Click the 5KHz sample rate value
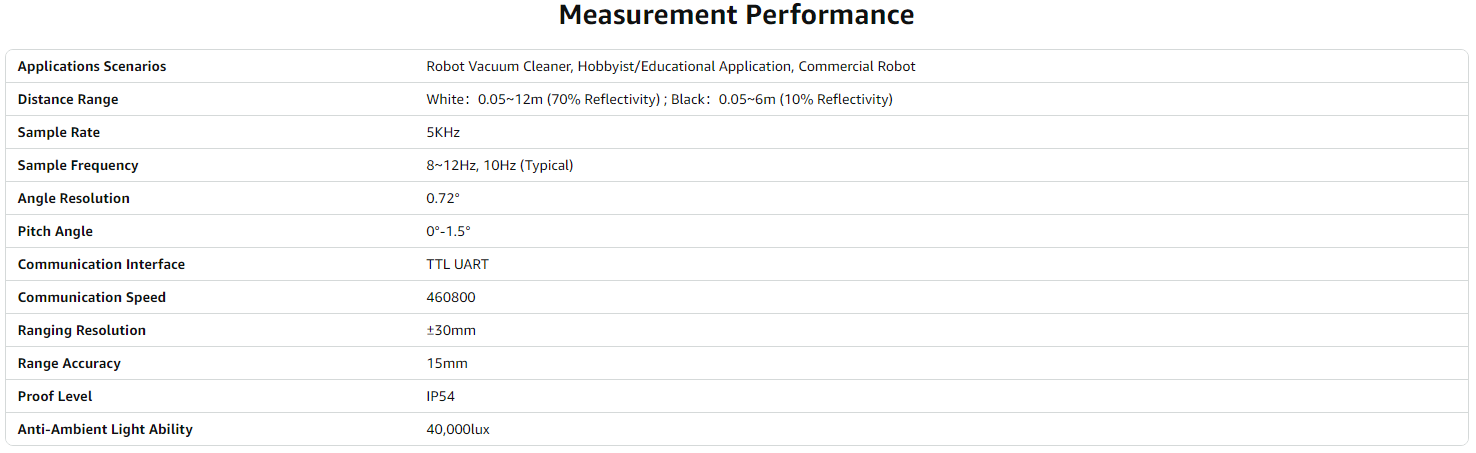The image size is (1476, 453). [x=443, y=133]
